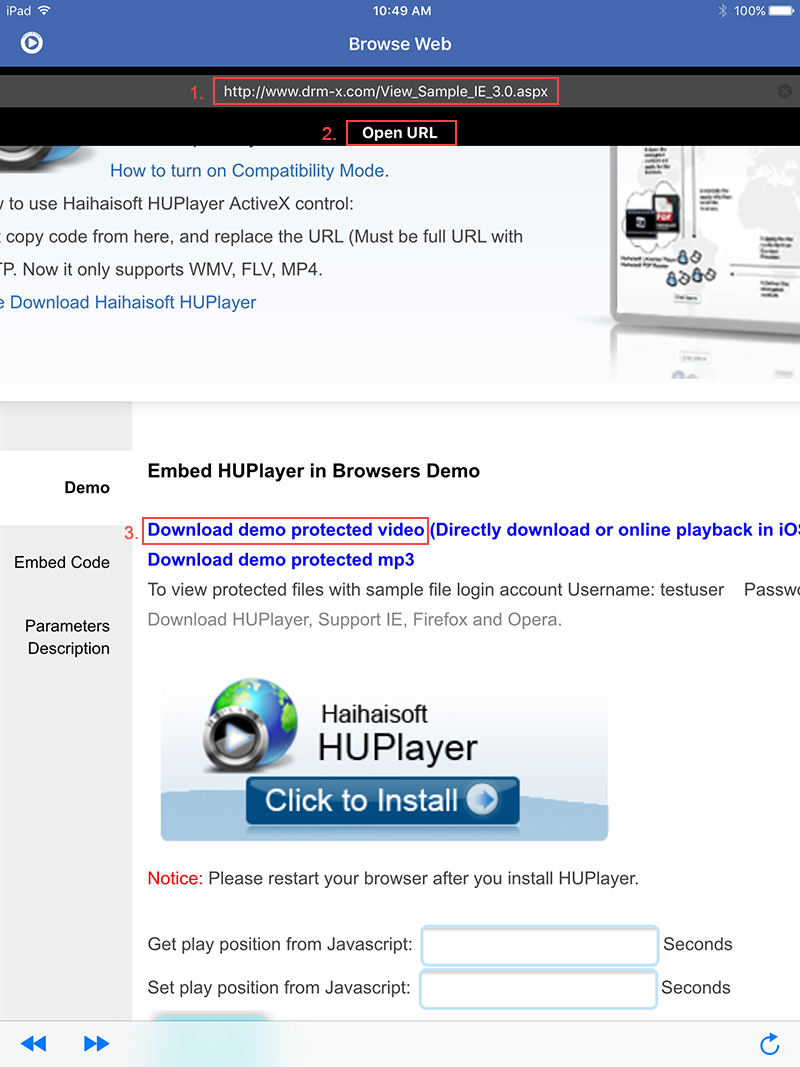Screen dimensions: 800x1067
Task: Click Download demo protected video link
Action: [x=286, y=529]
